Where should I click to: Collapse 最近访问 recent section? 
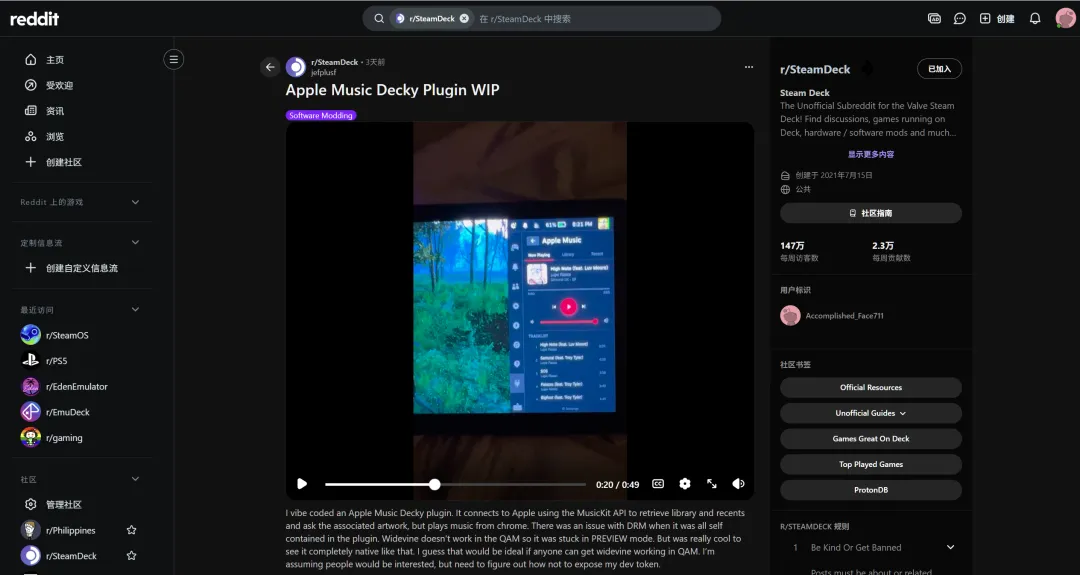pos(135,309)
